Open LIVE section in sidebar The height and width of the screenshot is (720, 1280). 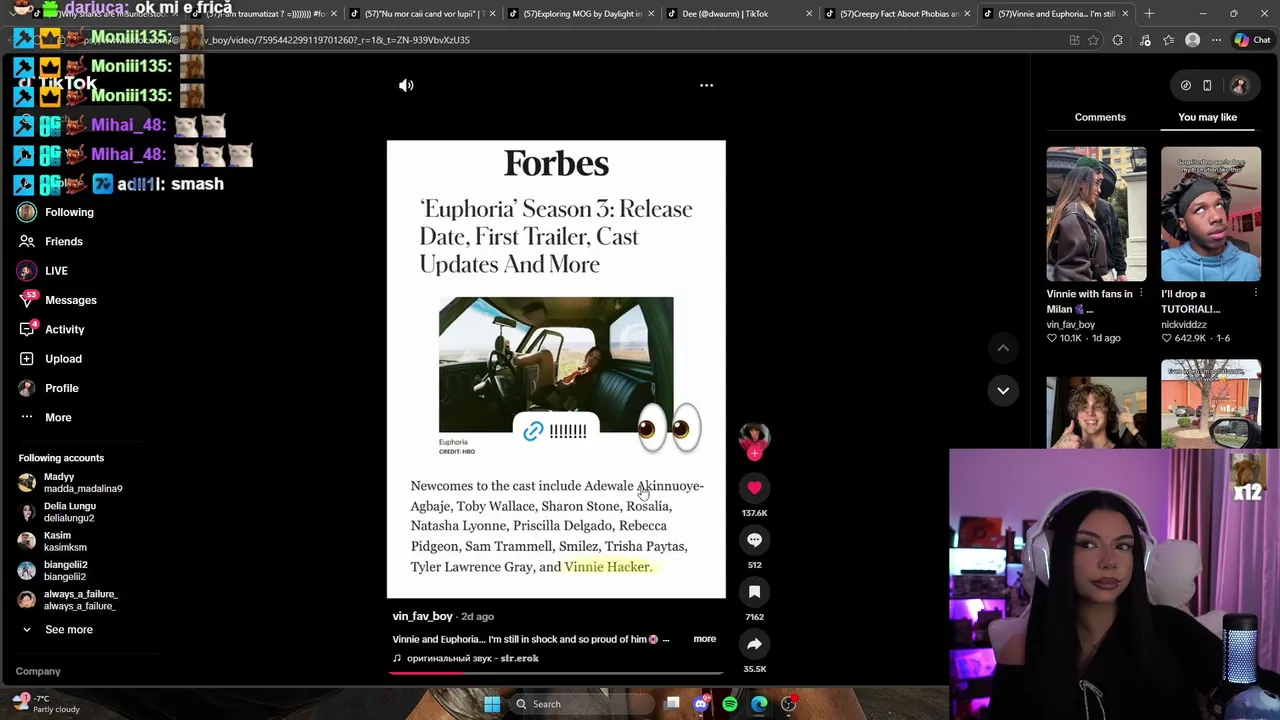click(x=42, y=271)
